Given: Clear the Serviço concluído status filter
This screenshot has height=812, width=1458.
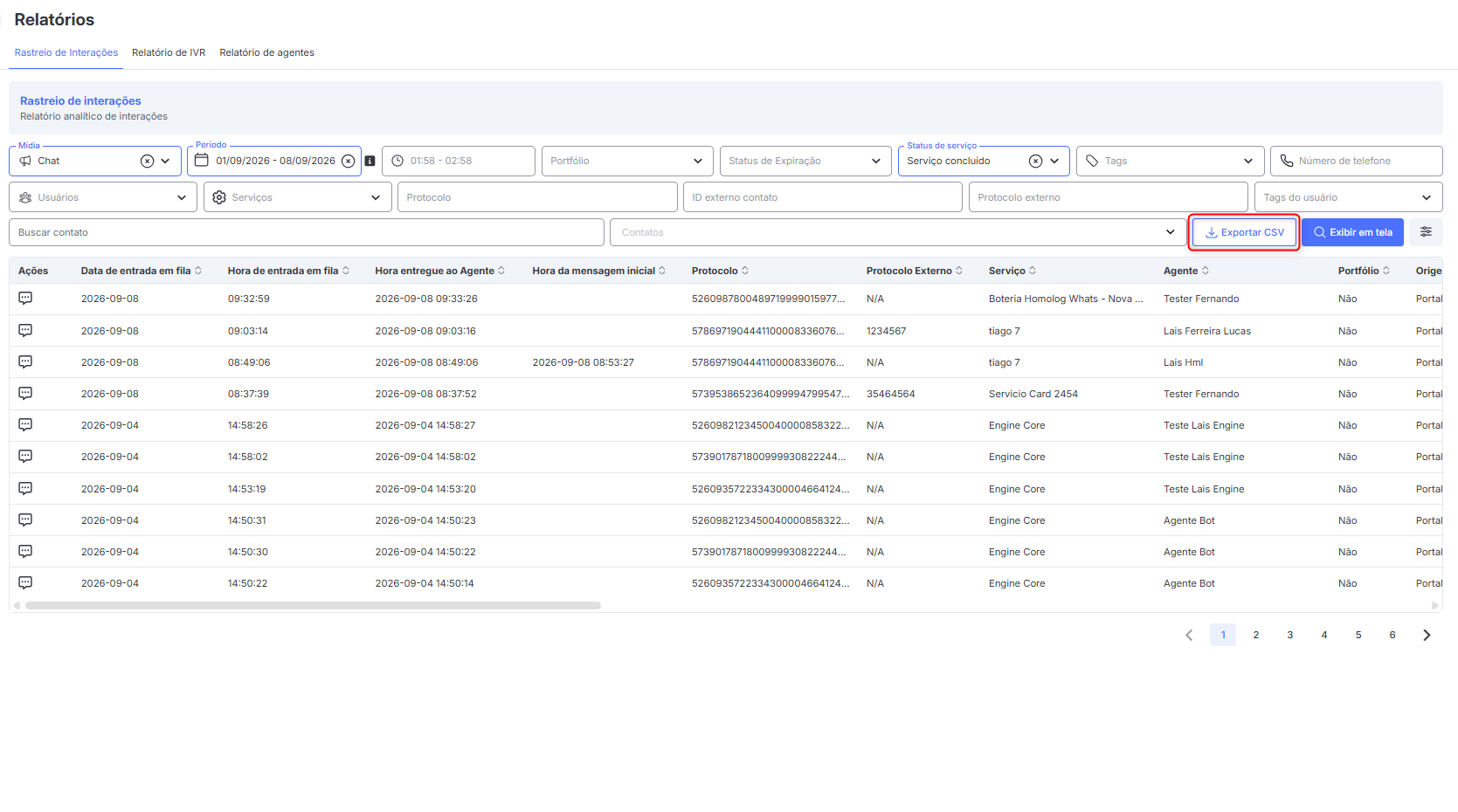Looking at the screenshot, I should (1035, 161).
